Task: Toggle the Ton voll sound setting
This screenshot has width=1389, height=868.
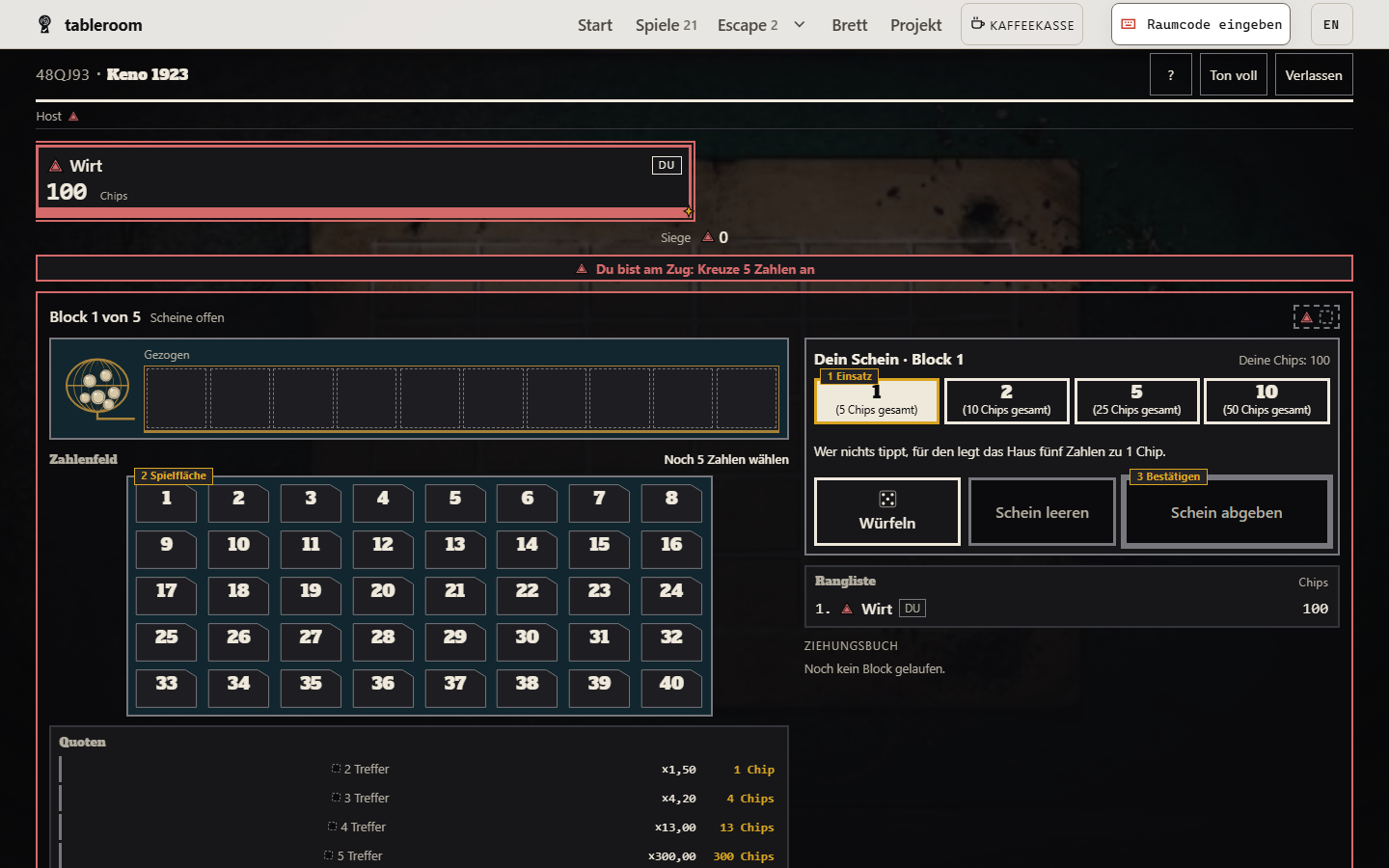Action: point(1234,75)
